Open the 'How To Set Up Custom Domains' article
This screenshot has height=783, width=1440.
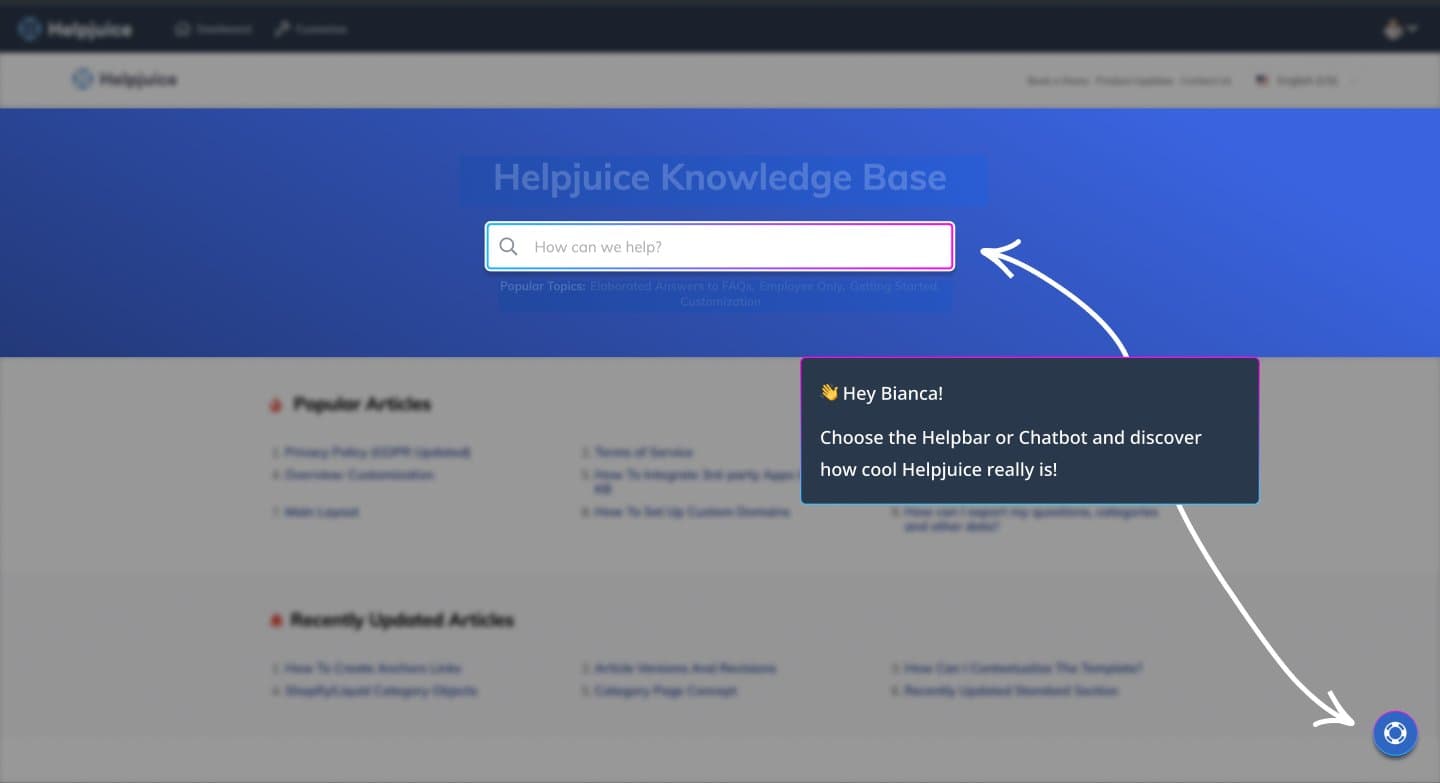pyautogui.click(x=692, y=512)
